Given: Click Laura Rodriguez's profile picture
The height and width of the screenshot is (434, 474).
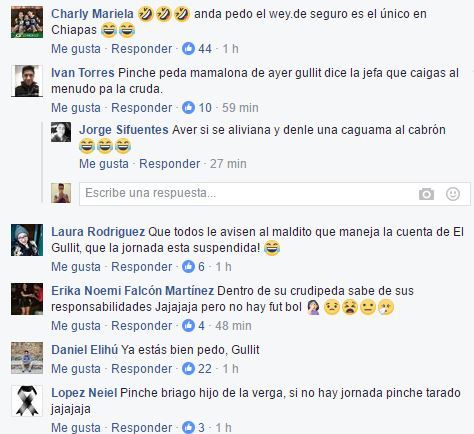Looking at the screenshot, I should 27,240.
